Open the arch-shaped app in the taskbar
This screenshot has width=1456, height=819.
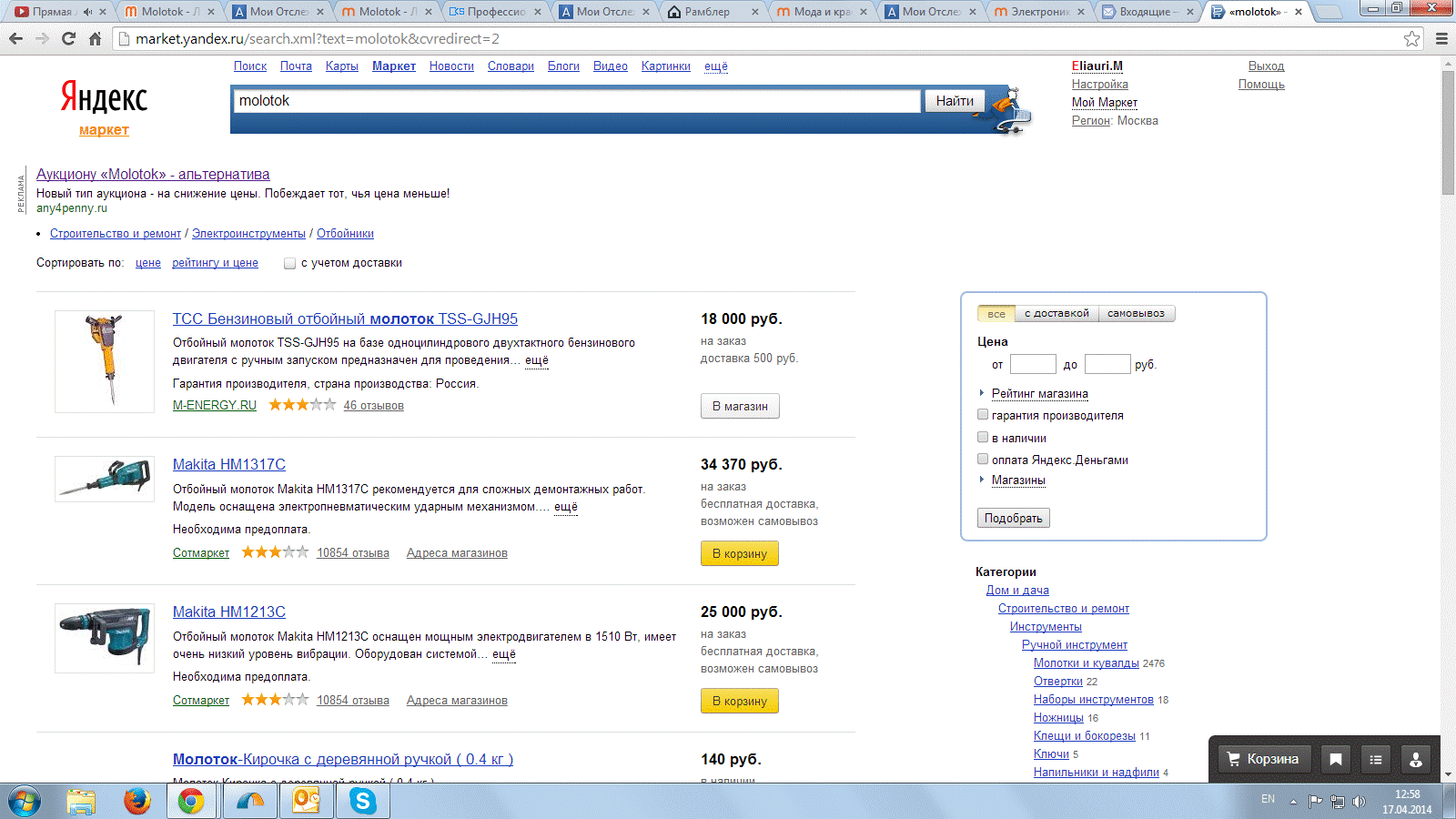250,801
